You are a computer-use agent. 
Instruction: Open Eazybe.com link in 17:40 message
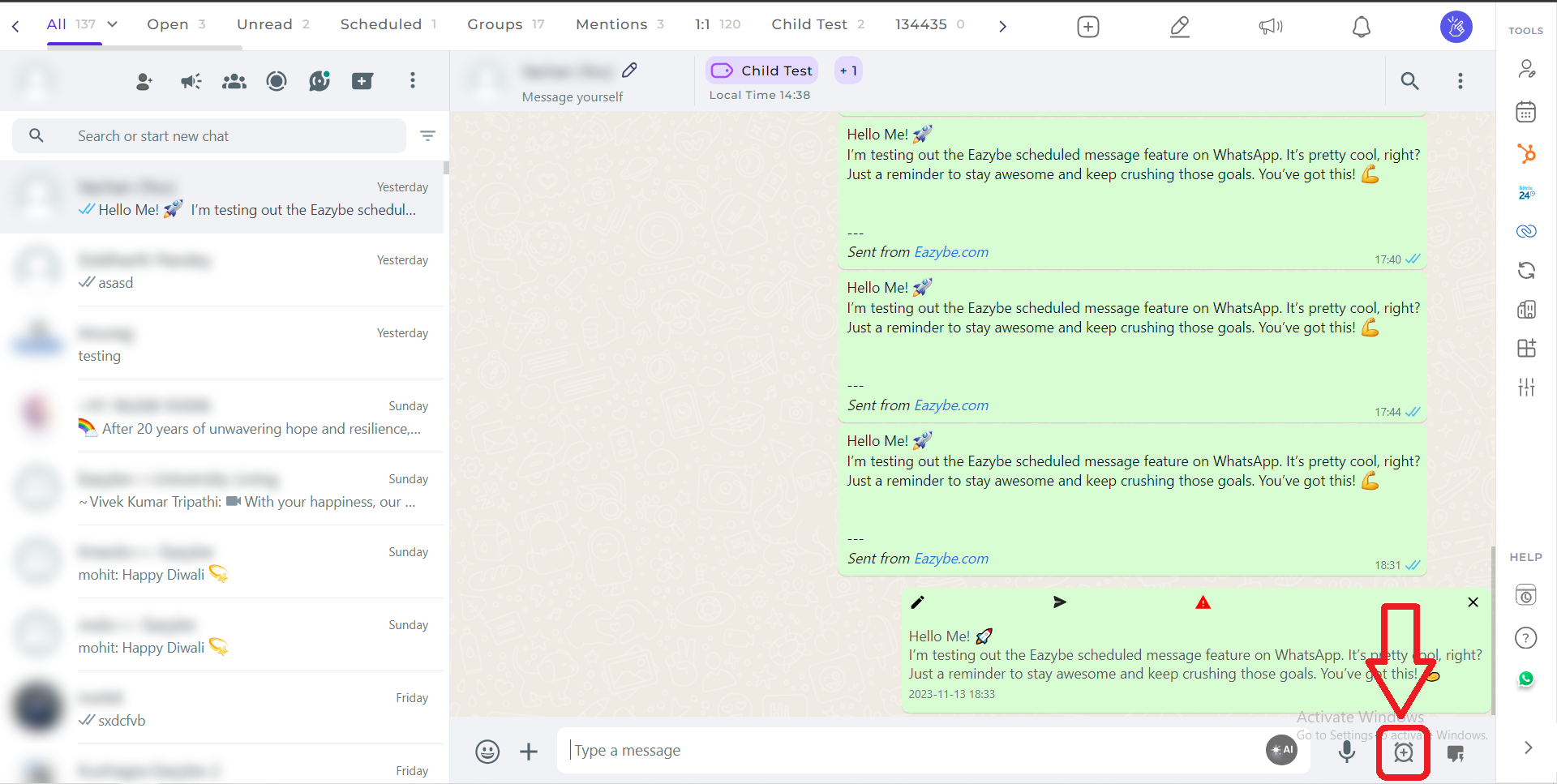951,252
